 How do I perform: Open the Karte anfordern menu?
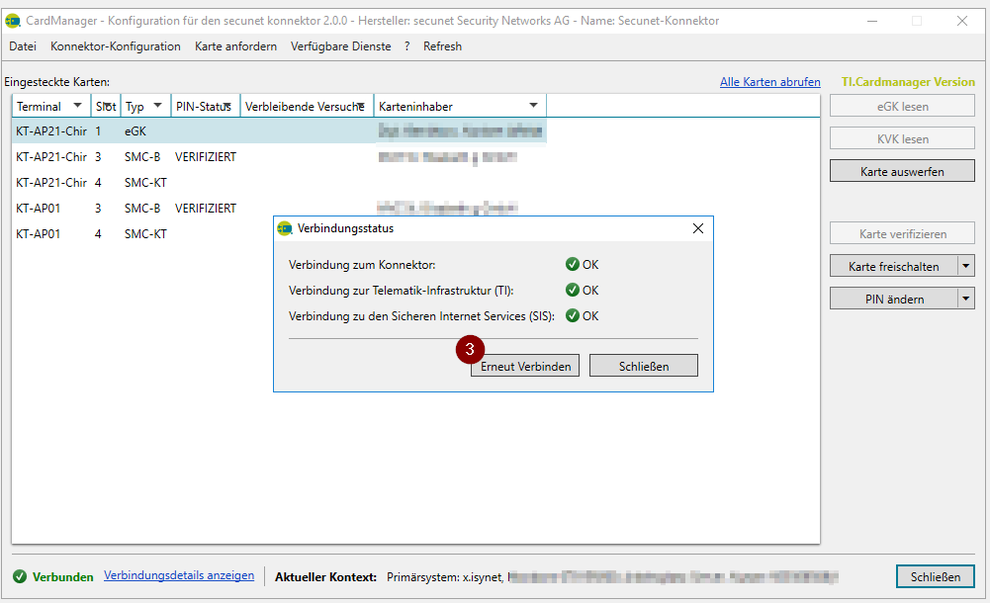(236, 46)
